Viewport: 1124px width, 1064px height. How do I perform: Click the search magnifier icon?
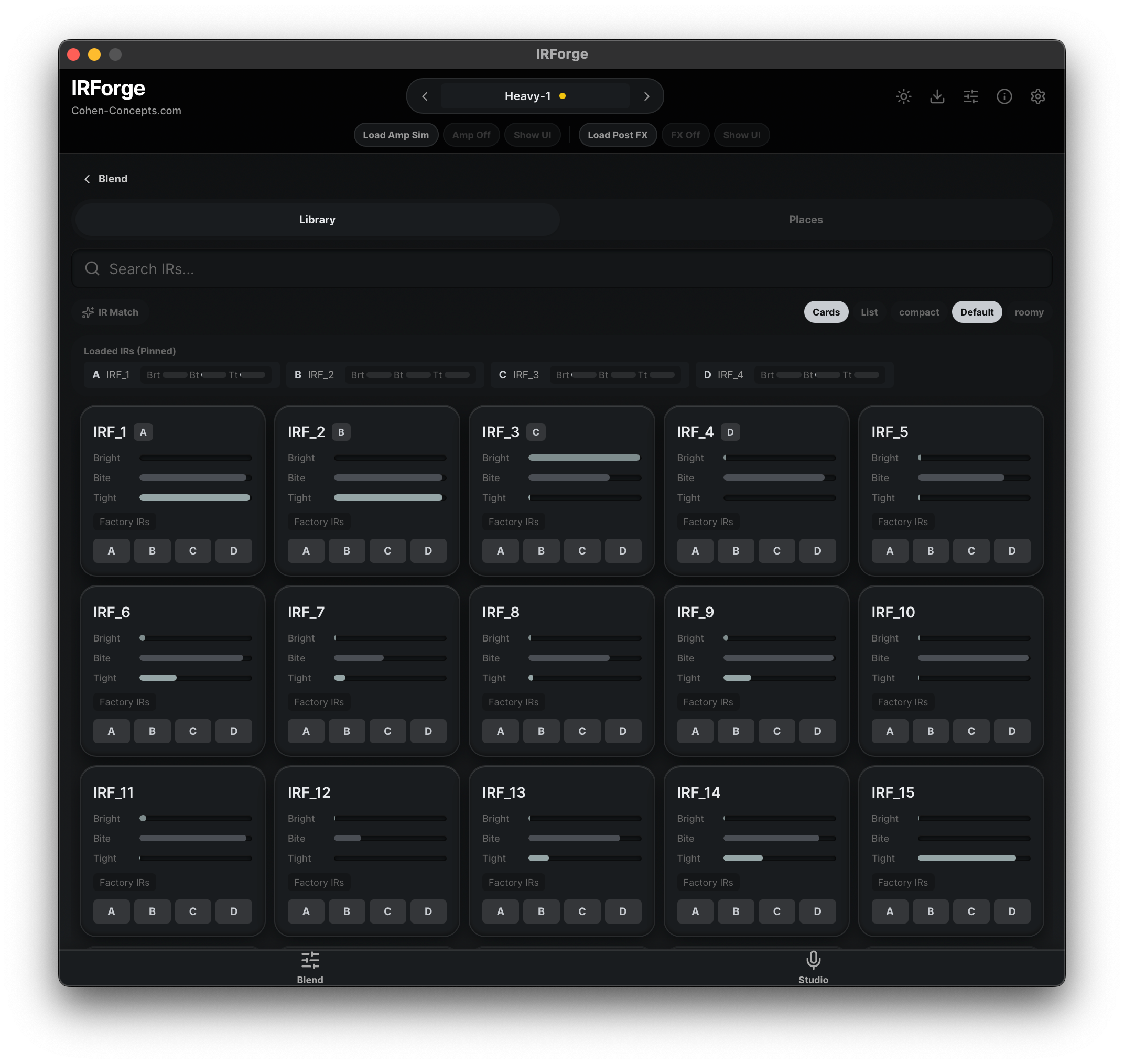pyautogui.click(x=92, y=268)
